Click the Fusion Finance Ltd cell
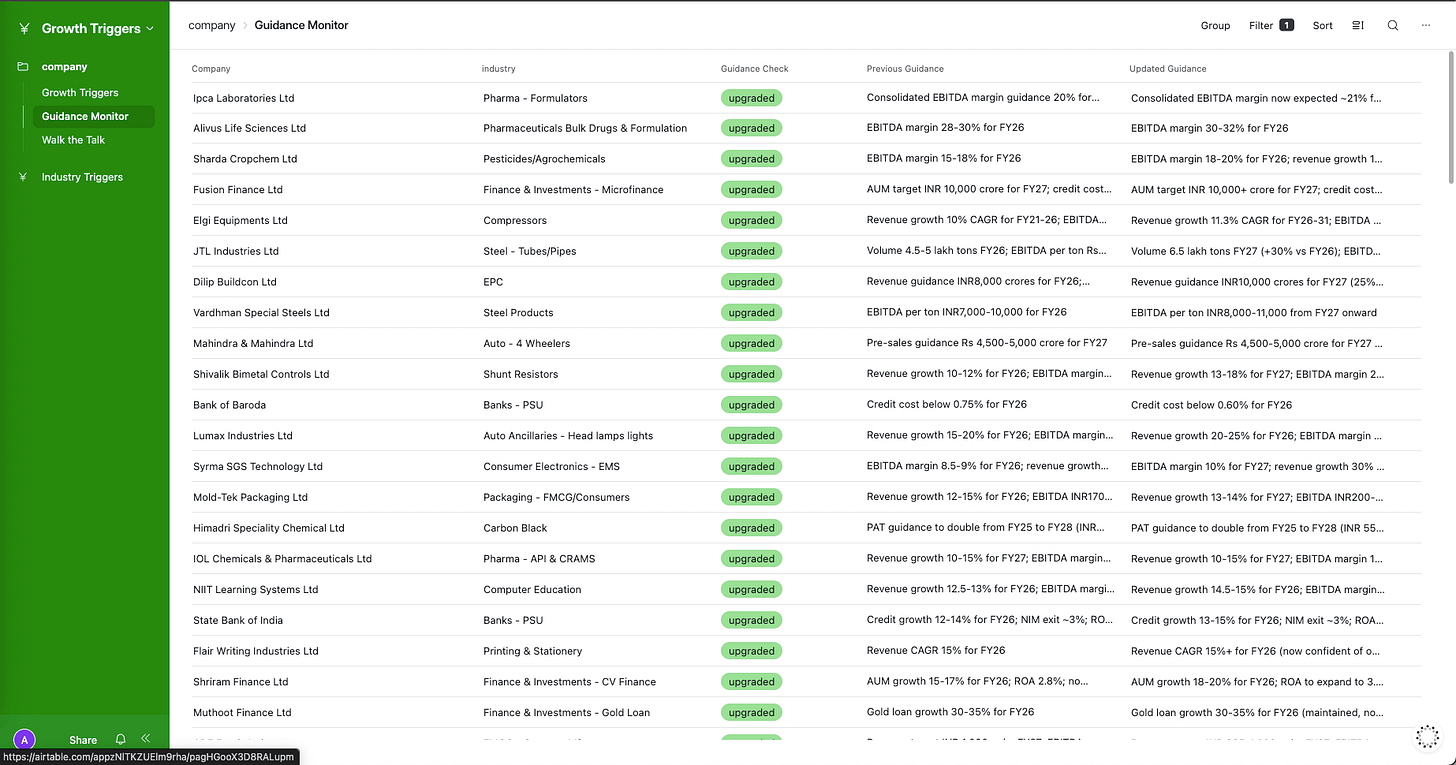Screen dimensions: 1456x765 (x=238, y=189)
